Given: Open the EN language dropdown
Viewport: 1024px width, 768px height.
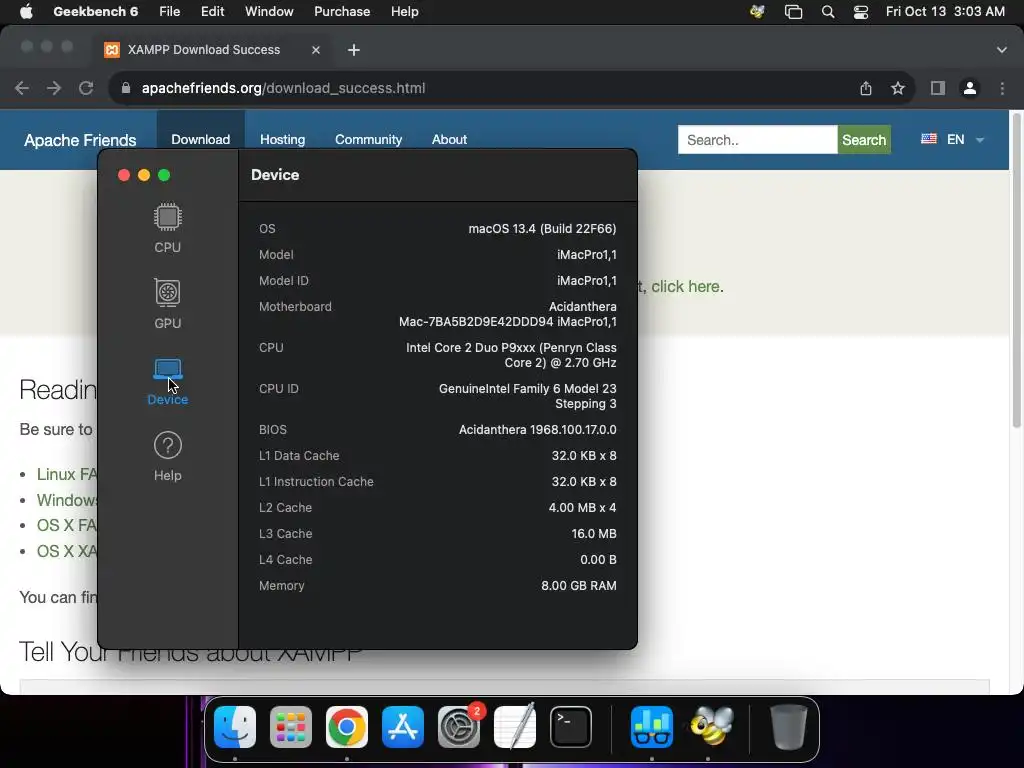Looking at the screenshot, I should [952, 139].
